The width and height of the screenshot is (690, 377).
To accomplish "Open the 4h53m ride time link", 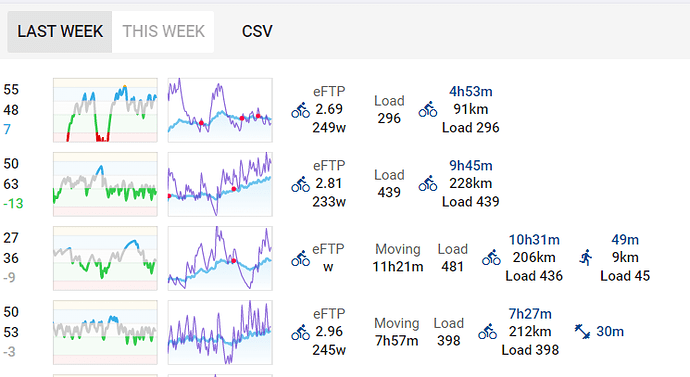I will point(470,92).
